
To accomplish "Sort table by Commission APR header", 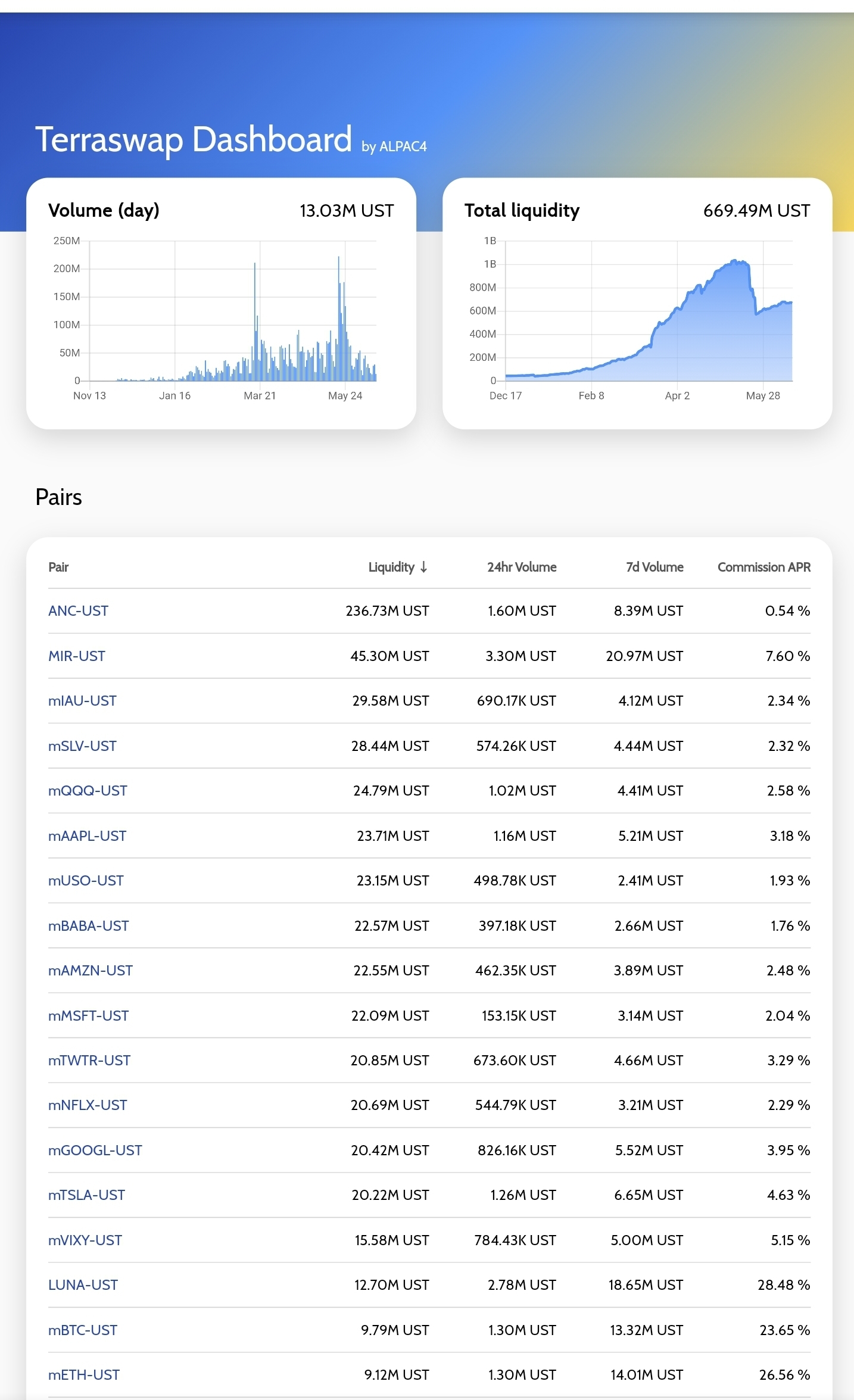I will click(764, 567).
